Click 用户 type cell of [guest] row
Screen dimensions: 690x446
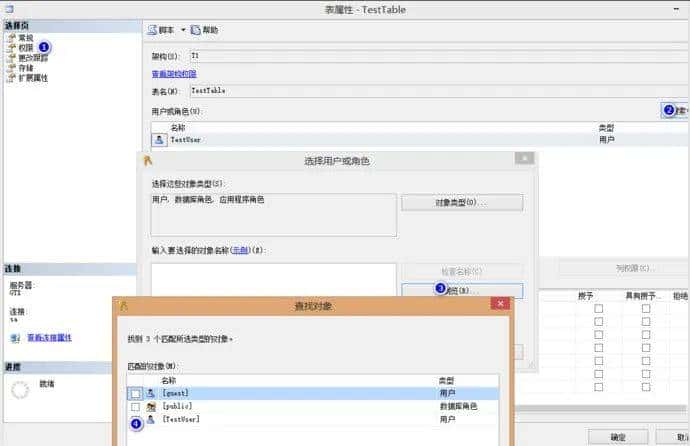[x=448, y=393]
